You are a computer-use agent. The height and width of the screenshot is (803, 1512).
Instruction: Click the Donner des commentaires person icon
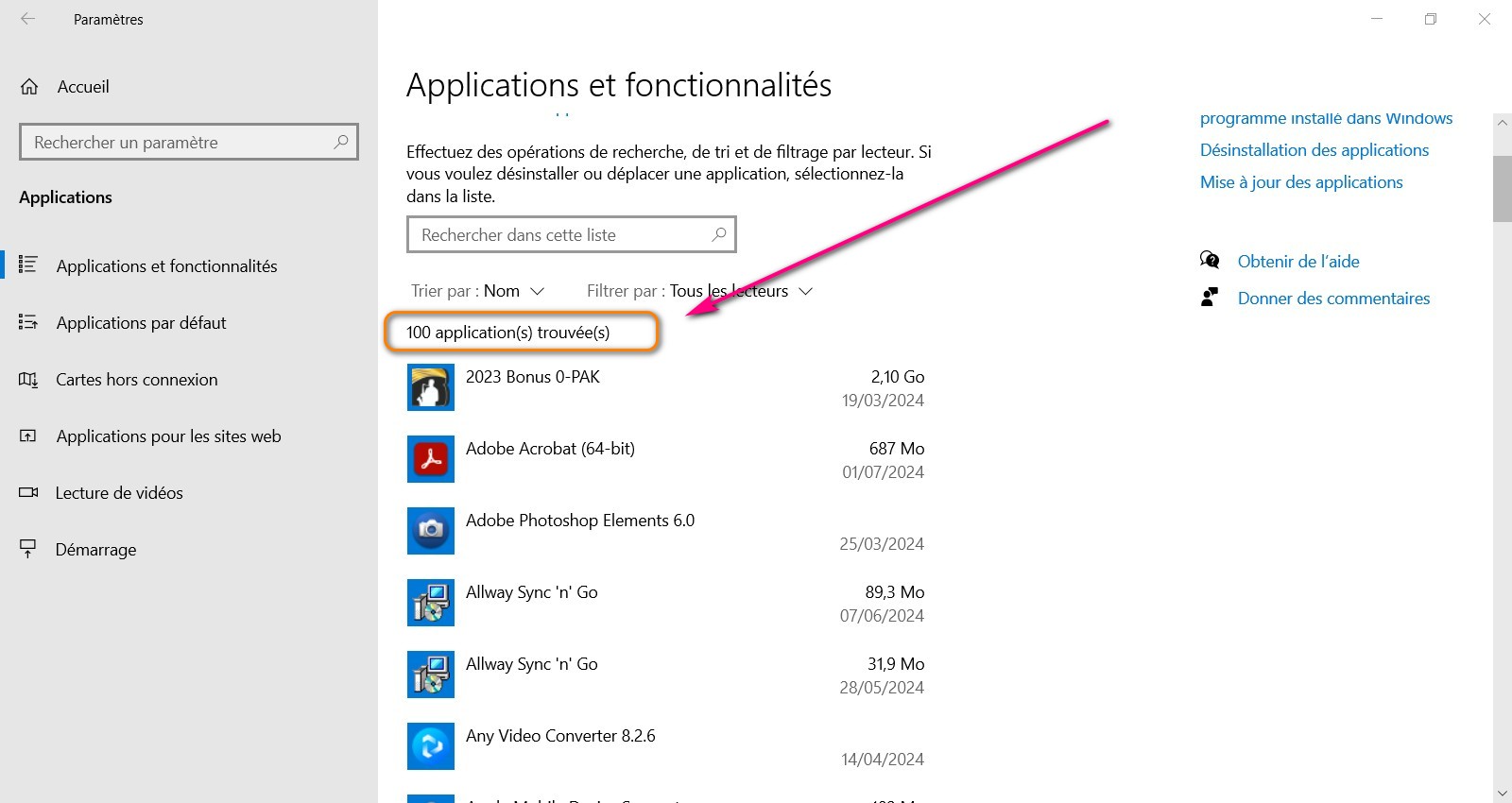tap(1210, 298)
